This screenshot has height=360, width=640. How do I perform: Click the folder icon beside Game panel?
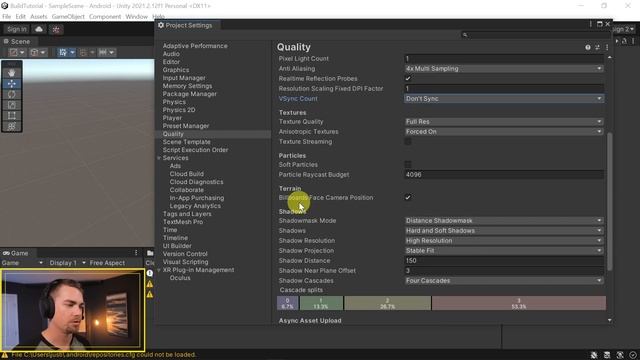(x=150, y=253)
